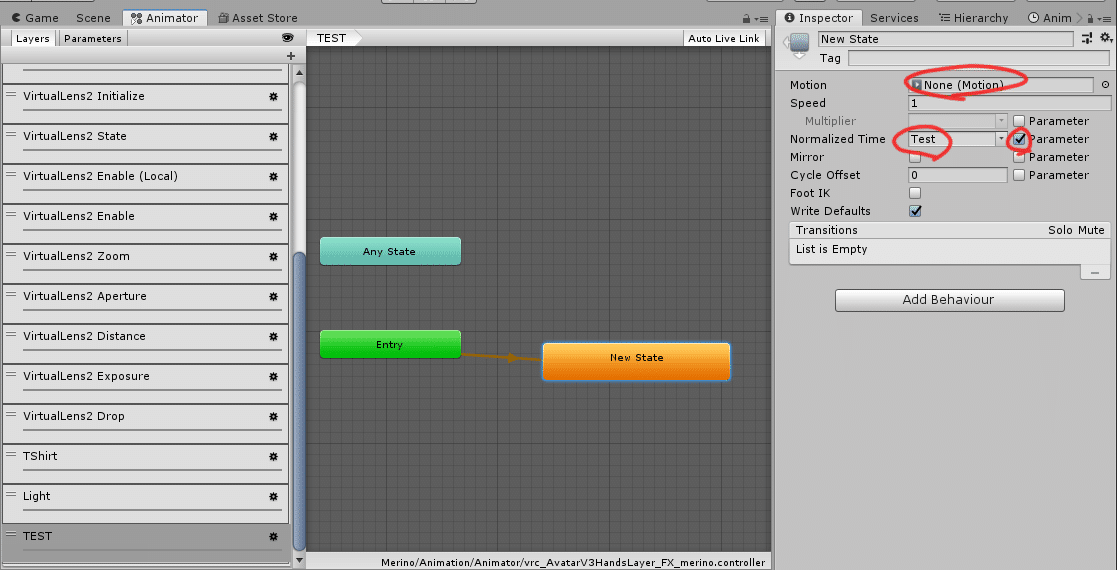Toggle the Mirror checkbox
1117x570 pixels.
(x=915, y=157)
